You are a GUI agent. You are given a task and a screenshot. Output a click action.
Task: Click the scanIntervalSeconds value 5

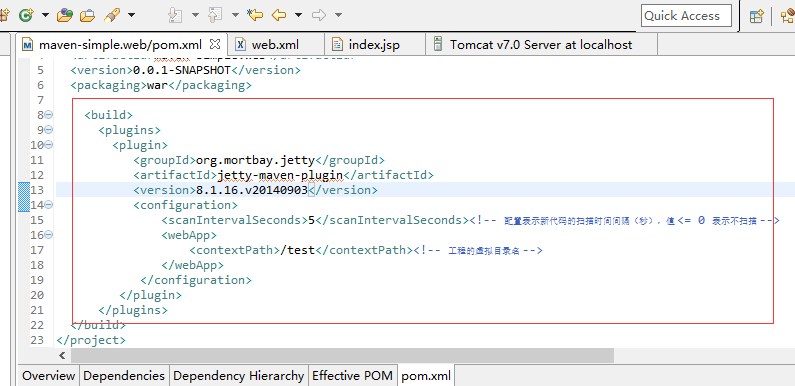pyautogui.click(x=312, y=220)
